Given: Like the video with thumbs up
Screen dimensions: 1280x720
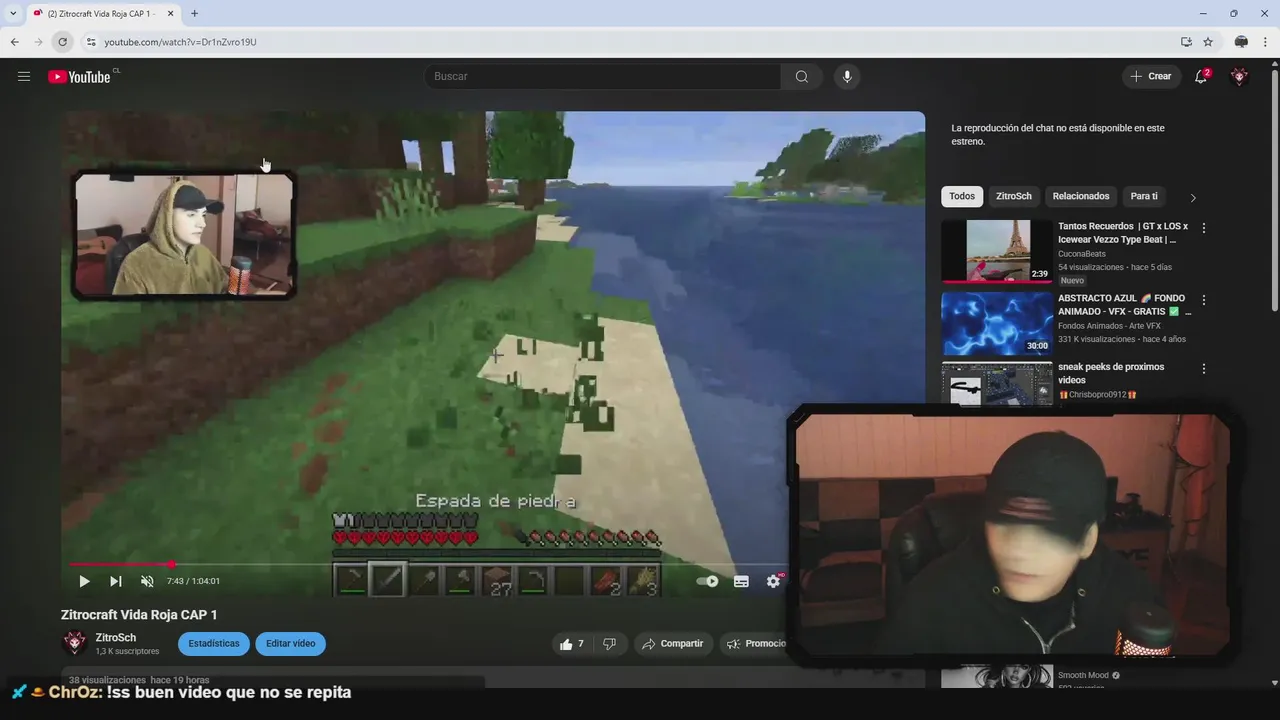Looking at the screenshot, I should pos(572,644).
